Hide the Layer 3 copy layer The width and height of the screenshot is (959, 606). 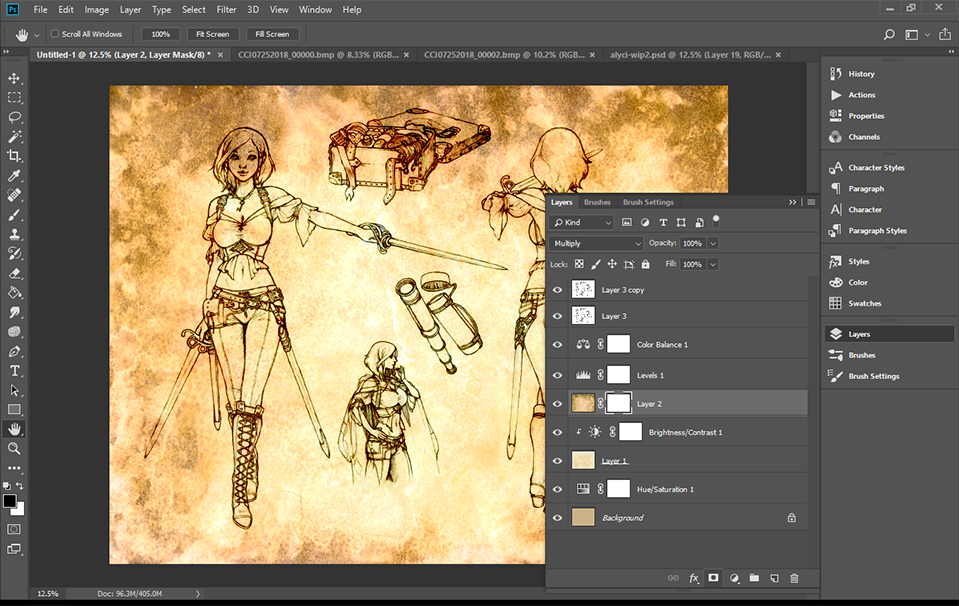coord(558,290)
